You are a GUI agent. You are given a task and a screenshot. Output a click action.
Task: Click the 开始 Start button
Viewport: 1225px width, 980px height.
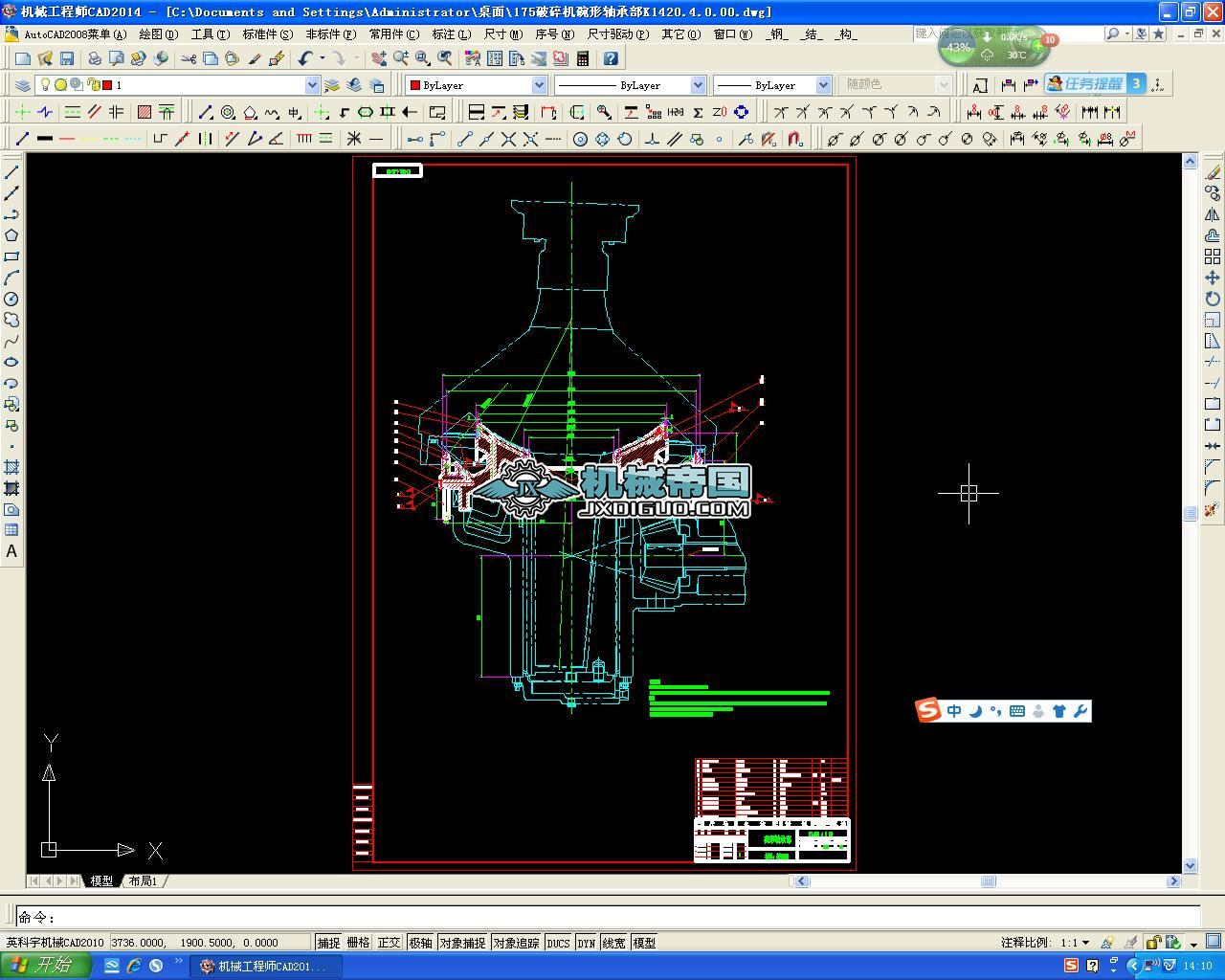click(x=45, y=966)
